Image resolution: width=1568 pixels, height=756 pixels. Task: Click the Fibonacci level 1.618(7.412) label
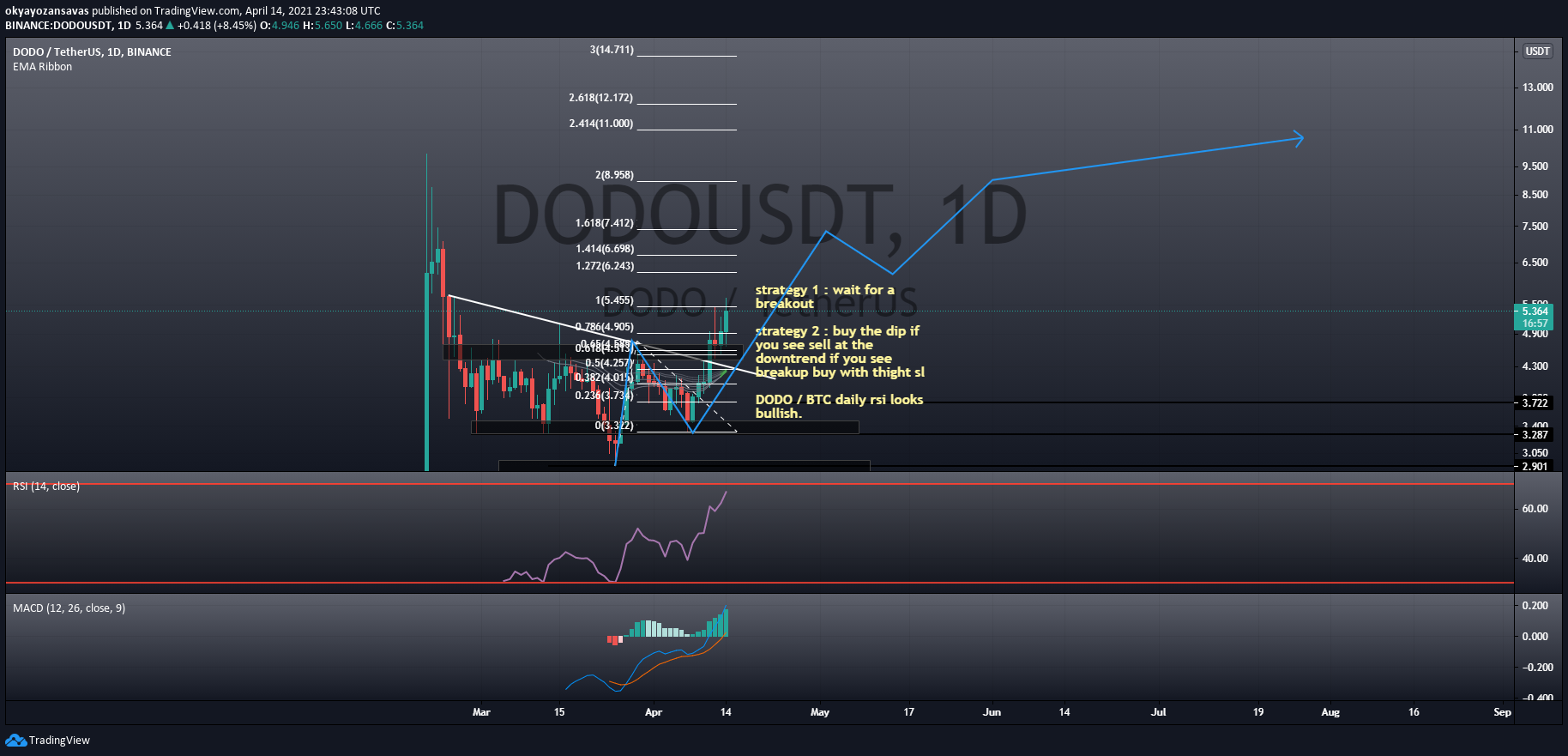(605, 223)
